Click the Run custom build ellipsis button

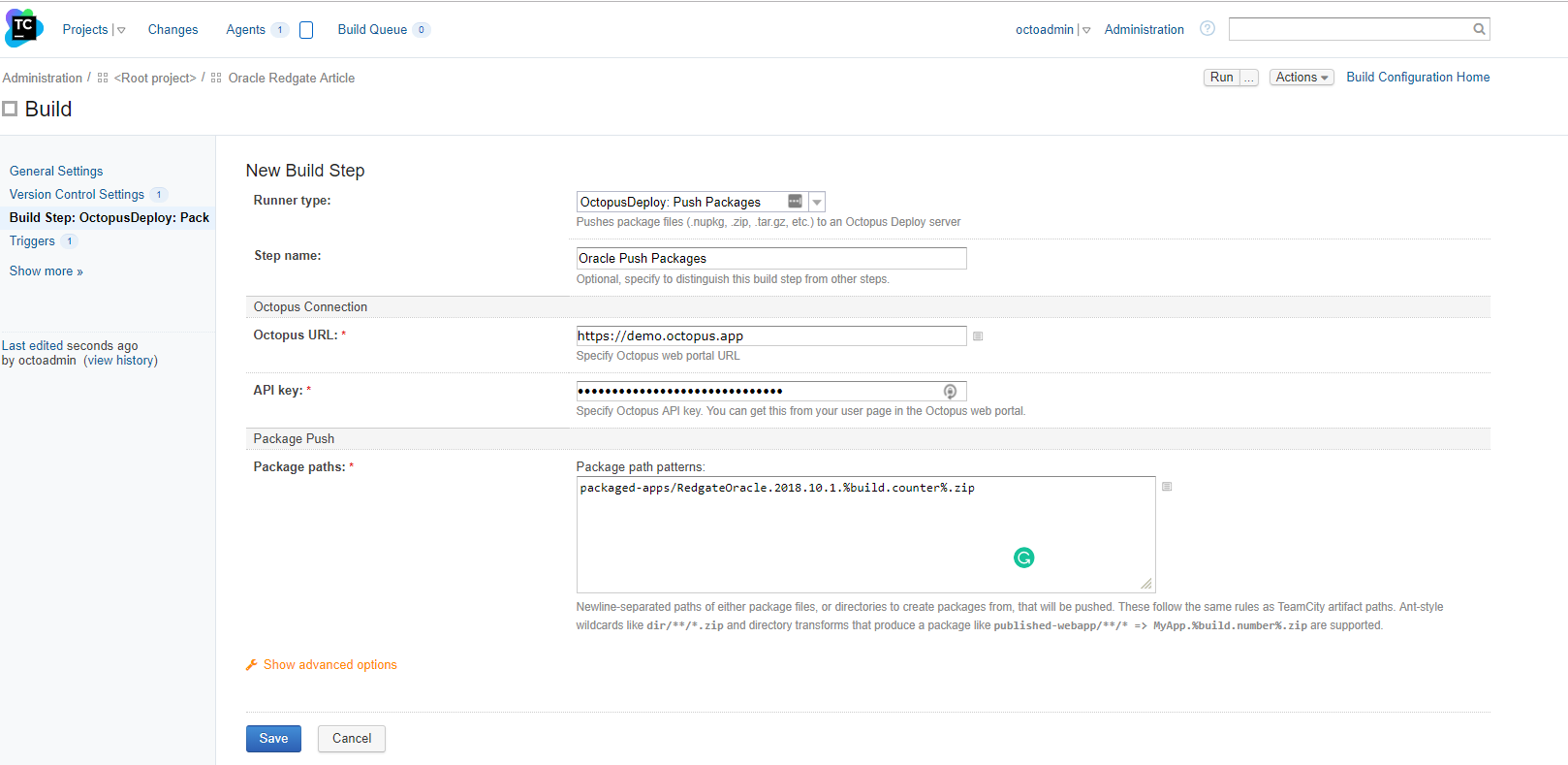pos(1248,78)
